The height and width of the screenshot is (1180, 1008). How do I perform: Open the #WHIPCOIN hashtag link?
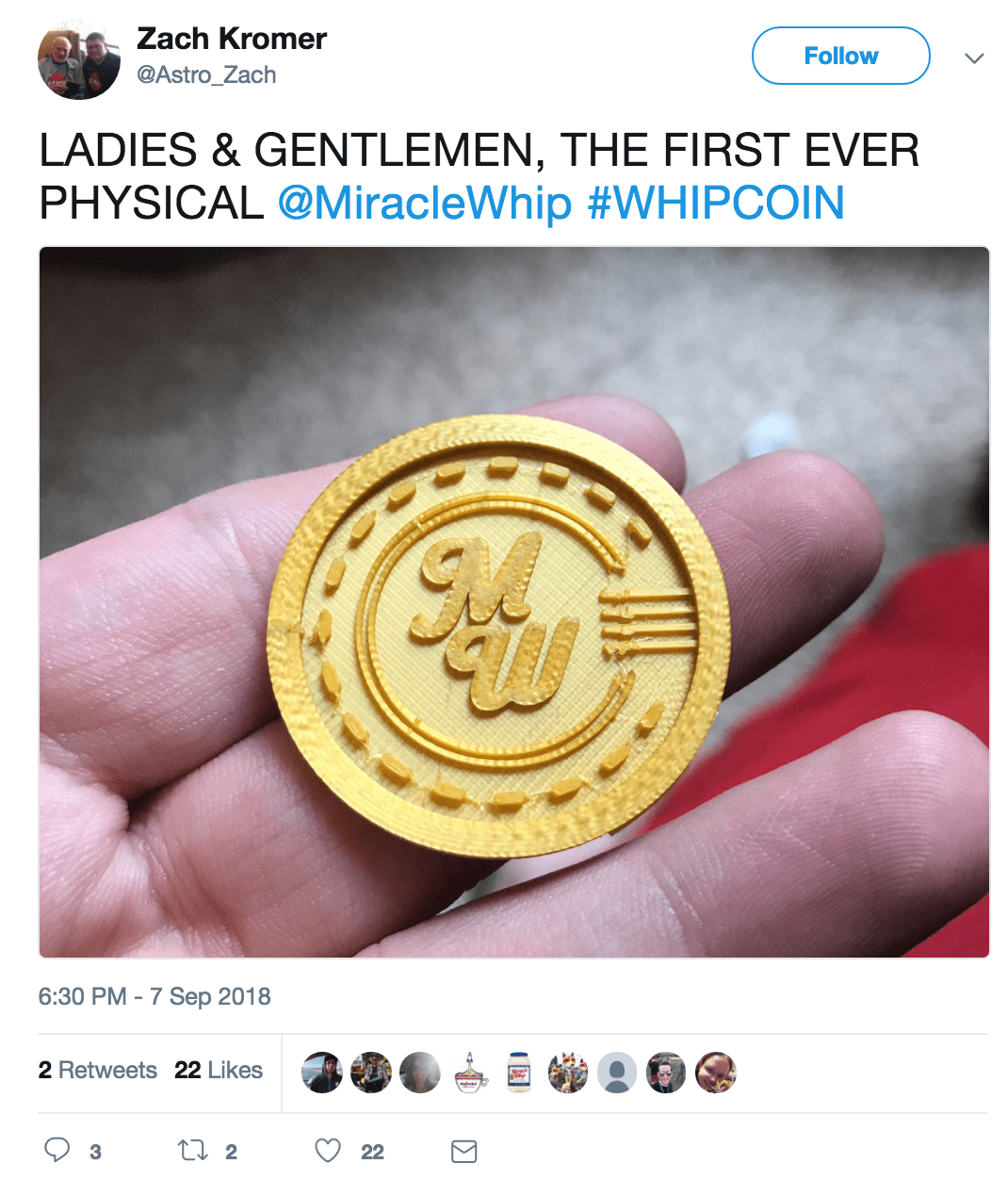(716, 204)
